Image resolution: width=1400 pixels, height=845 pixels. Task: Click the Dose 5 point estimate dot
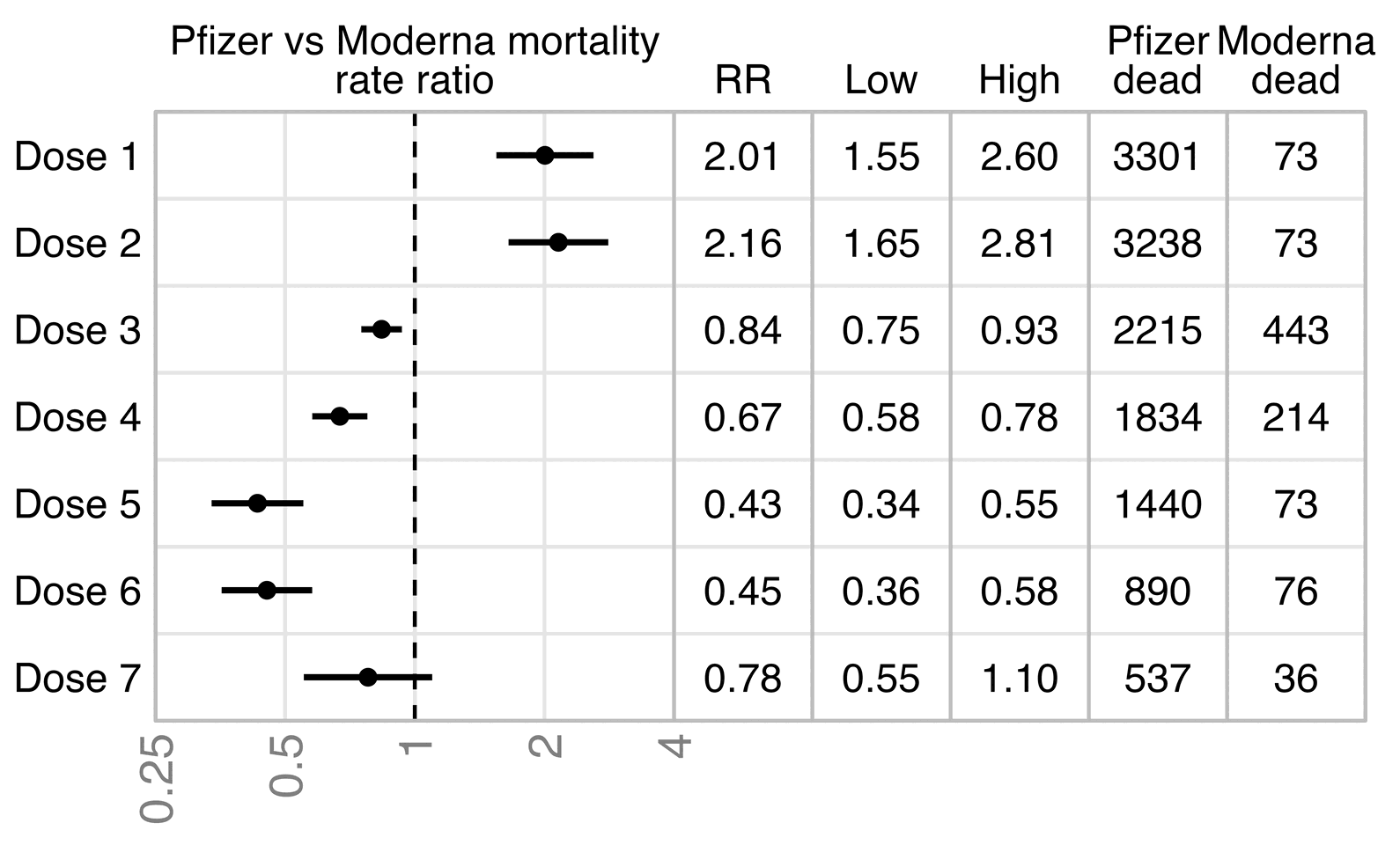click(x=257, y=503)
